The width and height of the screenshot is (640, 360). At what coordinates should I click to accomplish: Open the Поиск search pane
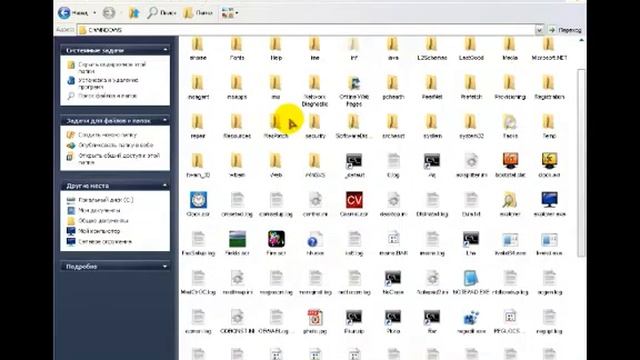pyautogui.click(x=161, y=13)
